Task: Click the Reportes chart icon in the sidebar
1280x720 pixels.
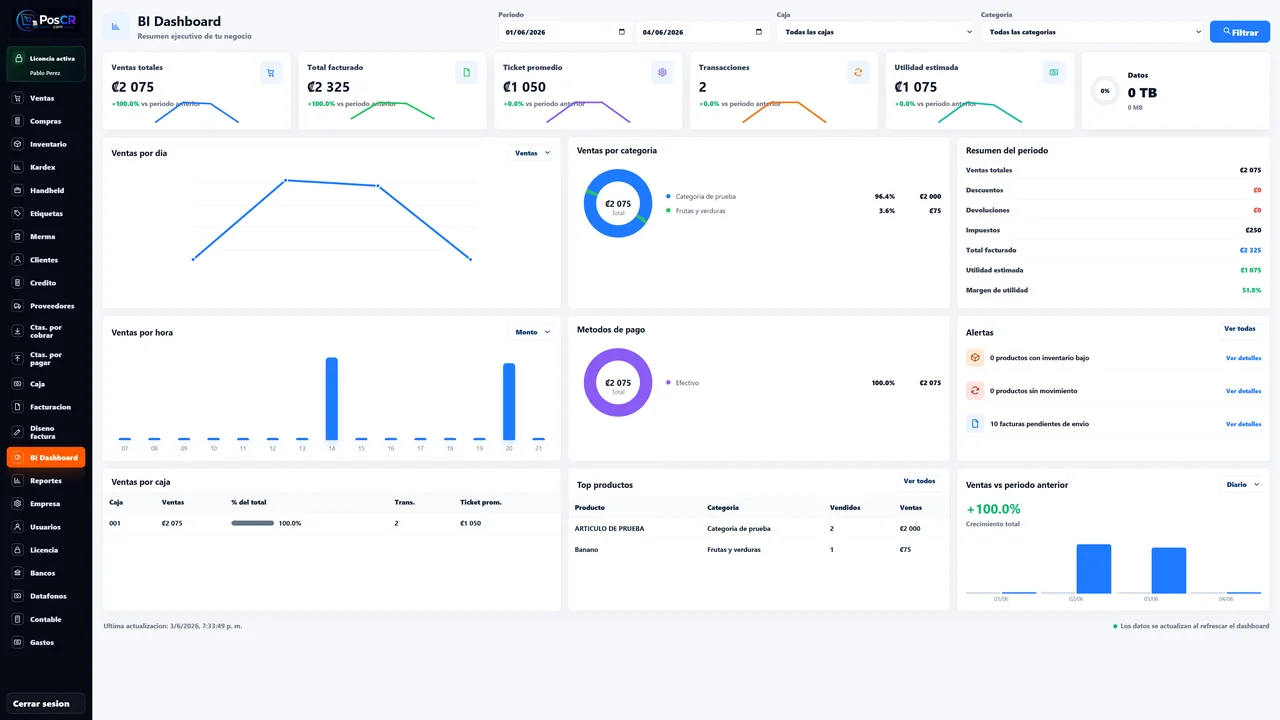Action: [18, 480]
